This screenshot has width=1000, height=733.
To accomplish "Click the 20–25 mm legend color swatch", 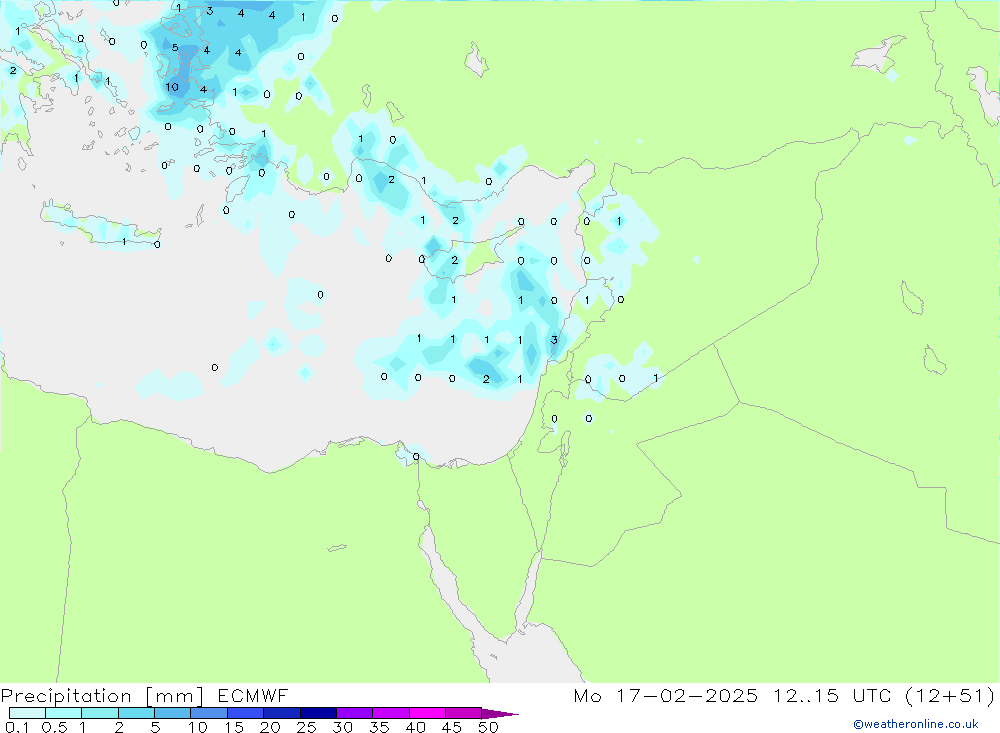I will tap(282, 713).
